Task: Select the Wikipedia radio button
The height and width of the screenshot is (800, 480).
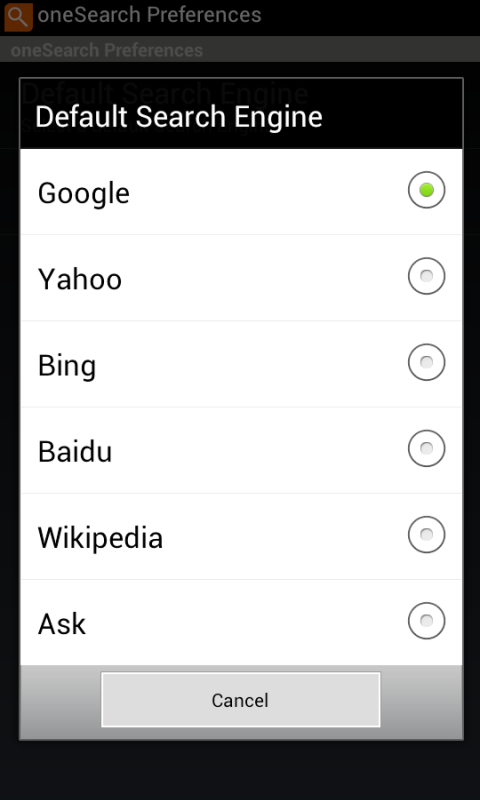Action: pos(426,535)
